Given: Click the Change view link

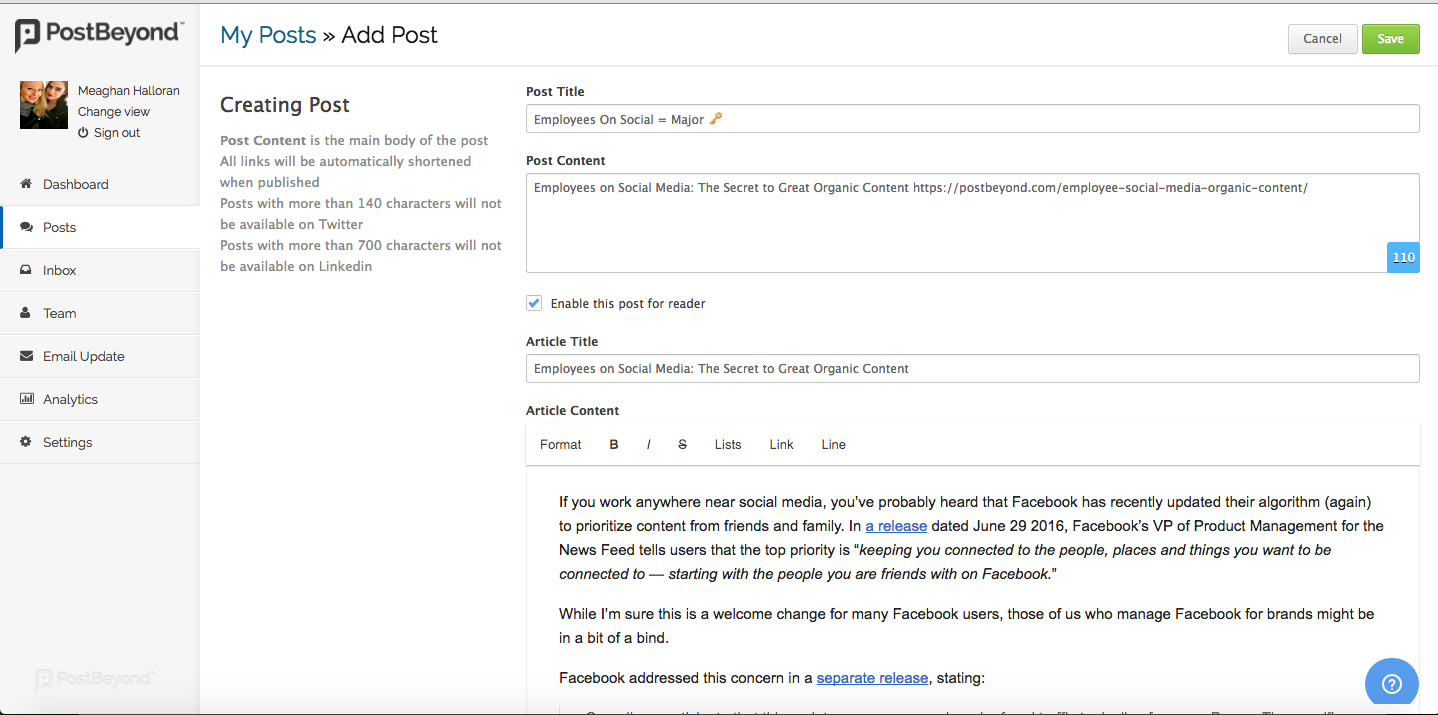Looking at the screenshot, I should [114, 112].
